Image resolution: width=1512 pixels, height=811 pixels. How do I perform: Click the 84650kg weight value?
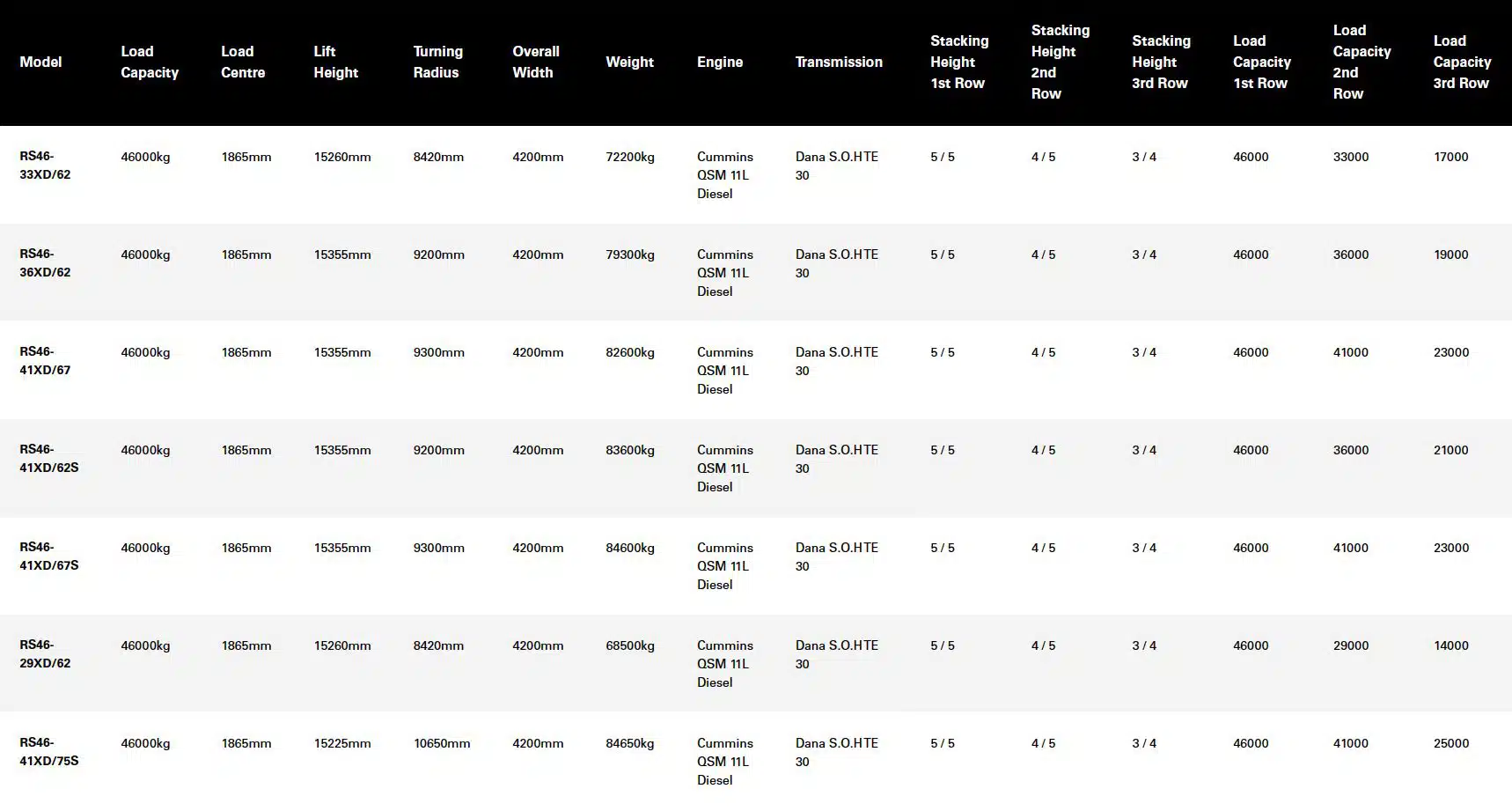tap(630, 743)
